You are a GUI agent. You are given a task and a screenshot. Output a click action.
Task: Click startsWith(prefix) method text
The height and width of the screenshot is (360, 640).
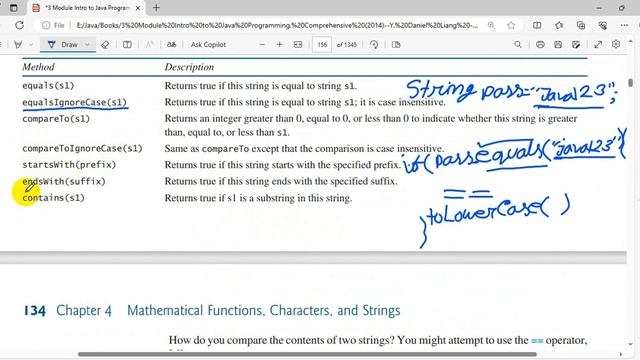(x=69, y=164)
